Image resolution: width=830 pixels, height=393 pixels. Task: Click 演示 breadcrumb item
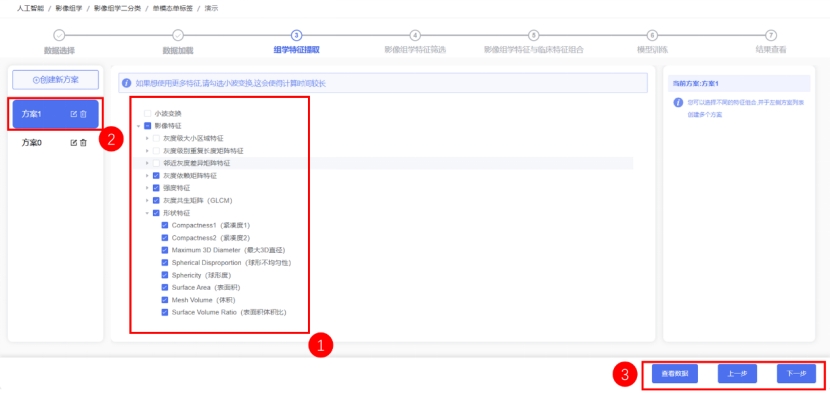(212, 8)
